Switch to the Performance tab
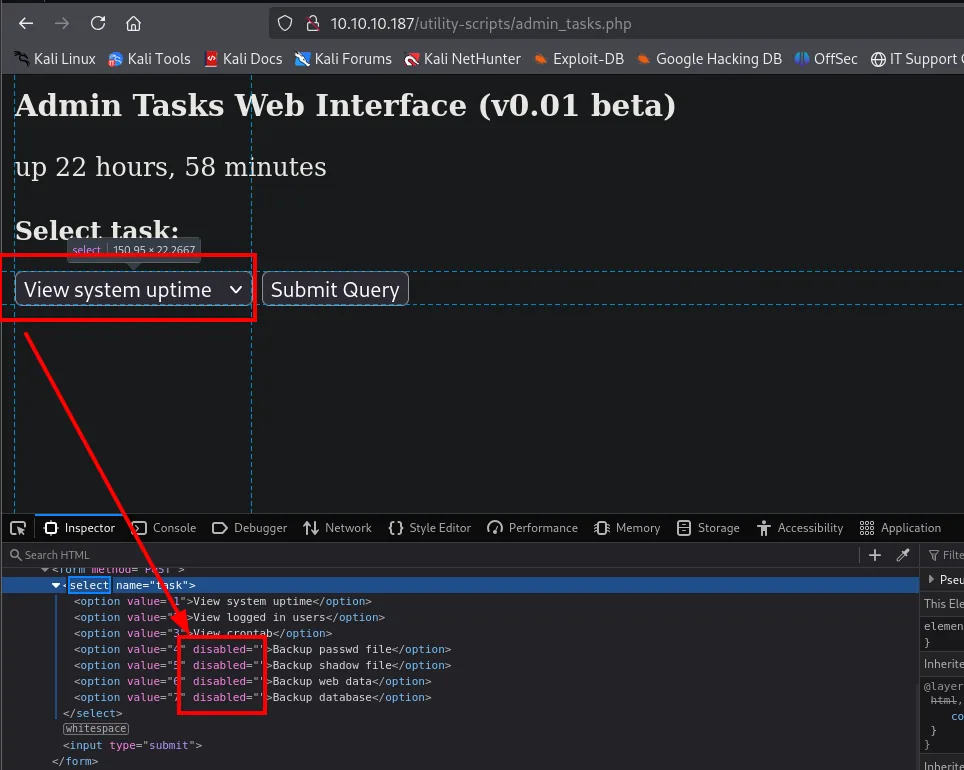Viewport: 964px width, 770px height. [532, 528]
